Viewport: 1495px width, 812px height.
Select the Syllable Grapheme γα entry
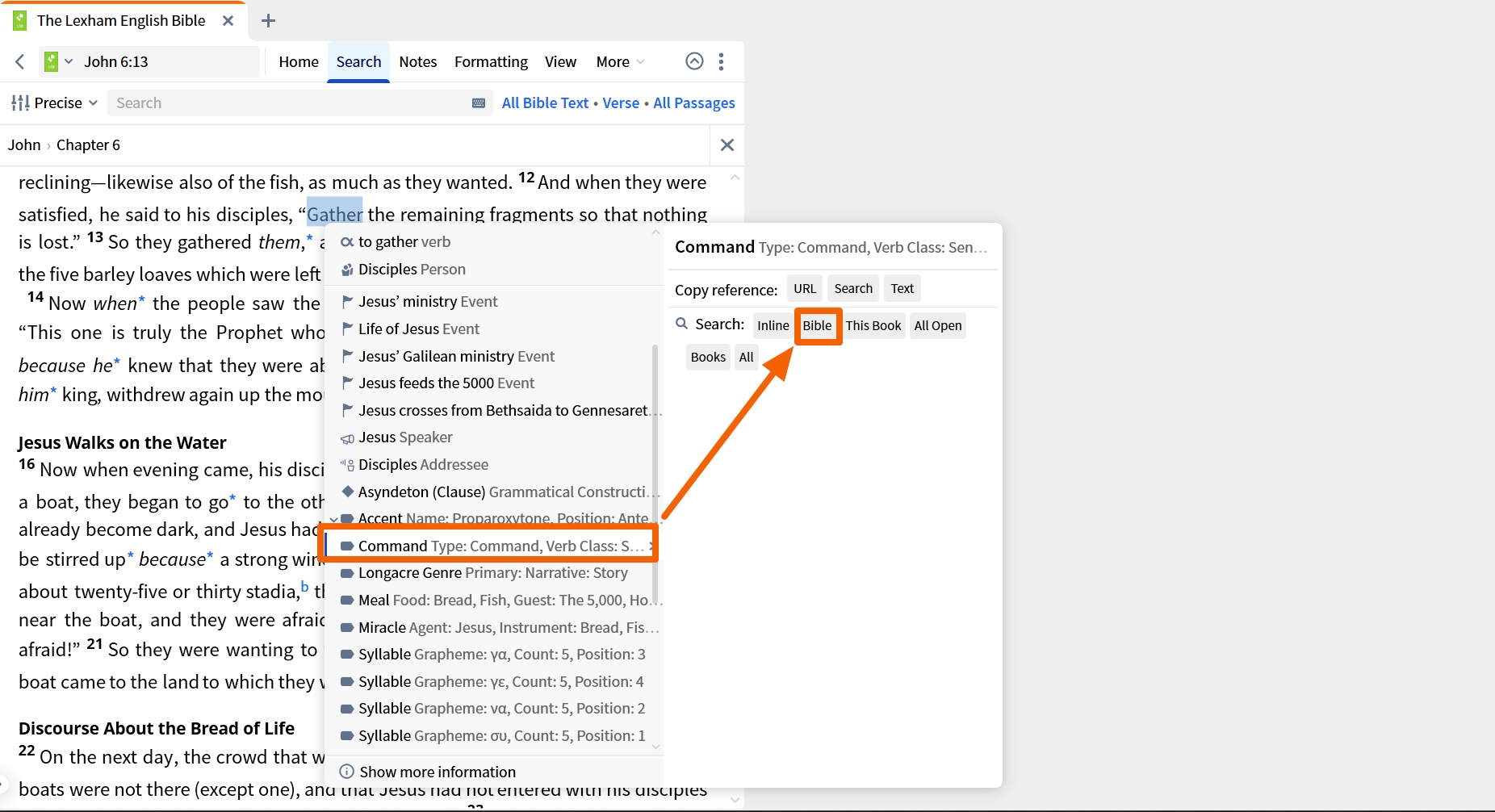click(492, 655)
